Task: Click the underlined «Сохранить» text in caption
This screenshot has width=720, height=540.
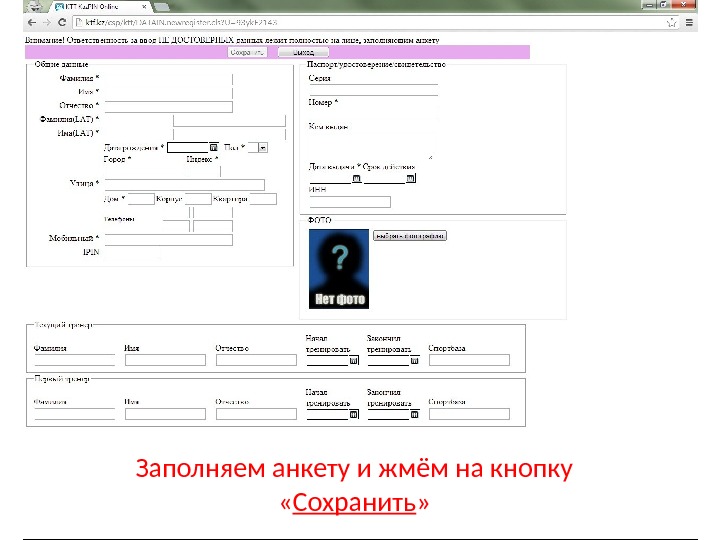Action: pos(354,502)
